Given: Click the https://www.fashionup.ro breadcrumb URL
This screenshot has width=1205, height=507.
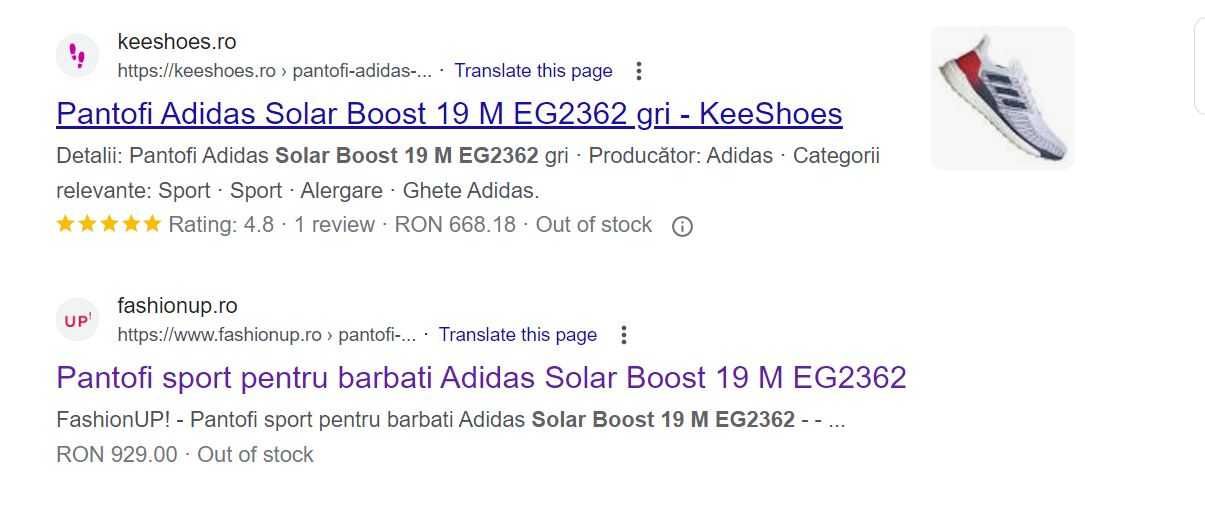Looking at the screenshot, I should click(267, 335).
